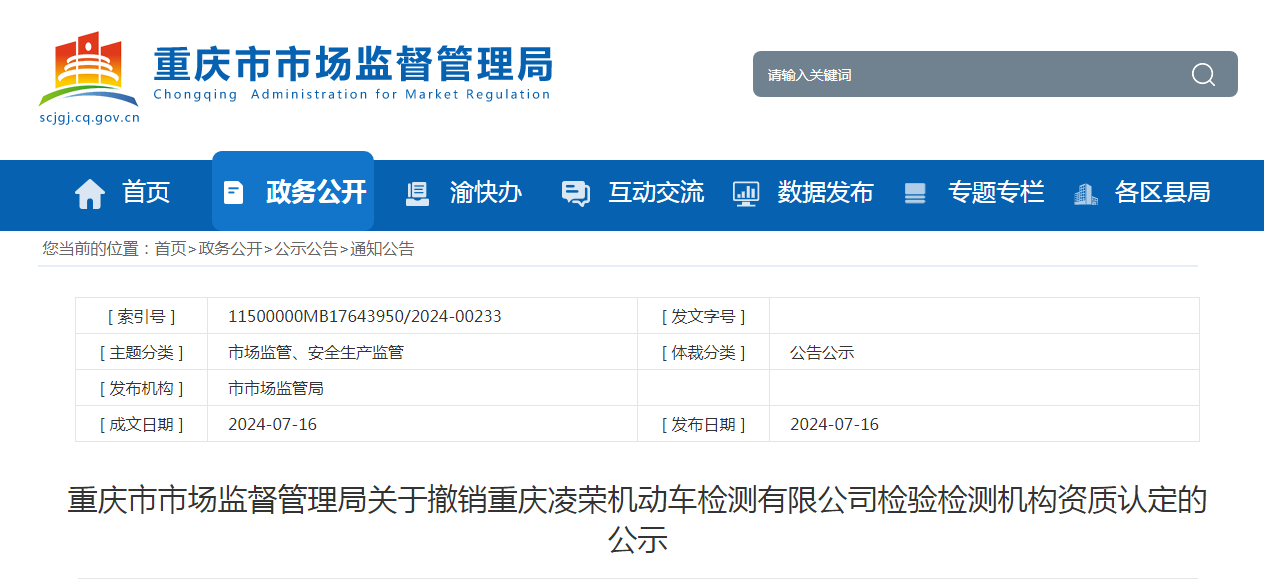Screen dimensions: 1264x579
Task: Go to 公示公告 in the breadcrumb
Action: coord(306,249)
